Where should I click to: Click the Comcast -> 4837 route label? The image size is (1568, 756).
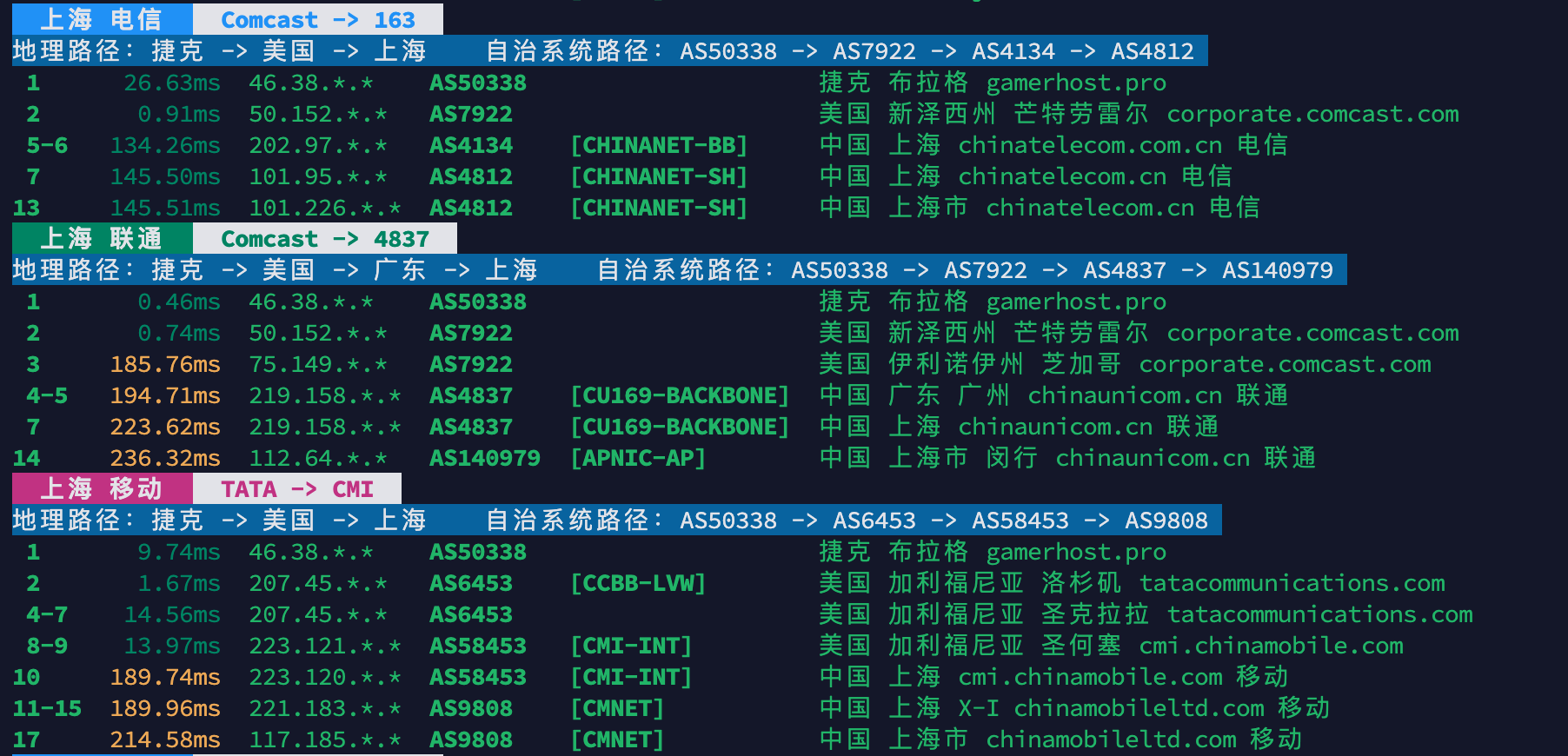coord(324,238)
